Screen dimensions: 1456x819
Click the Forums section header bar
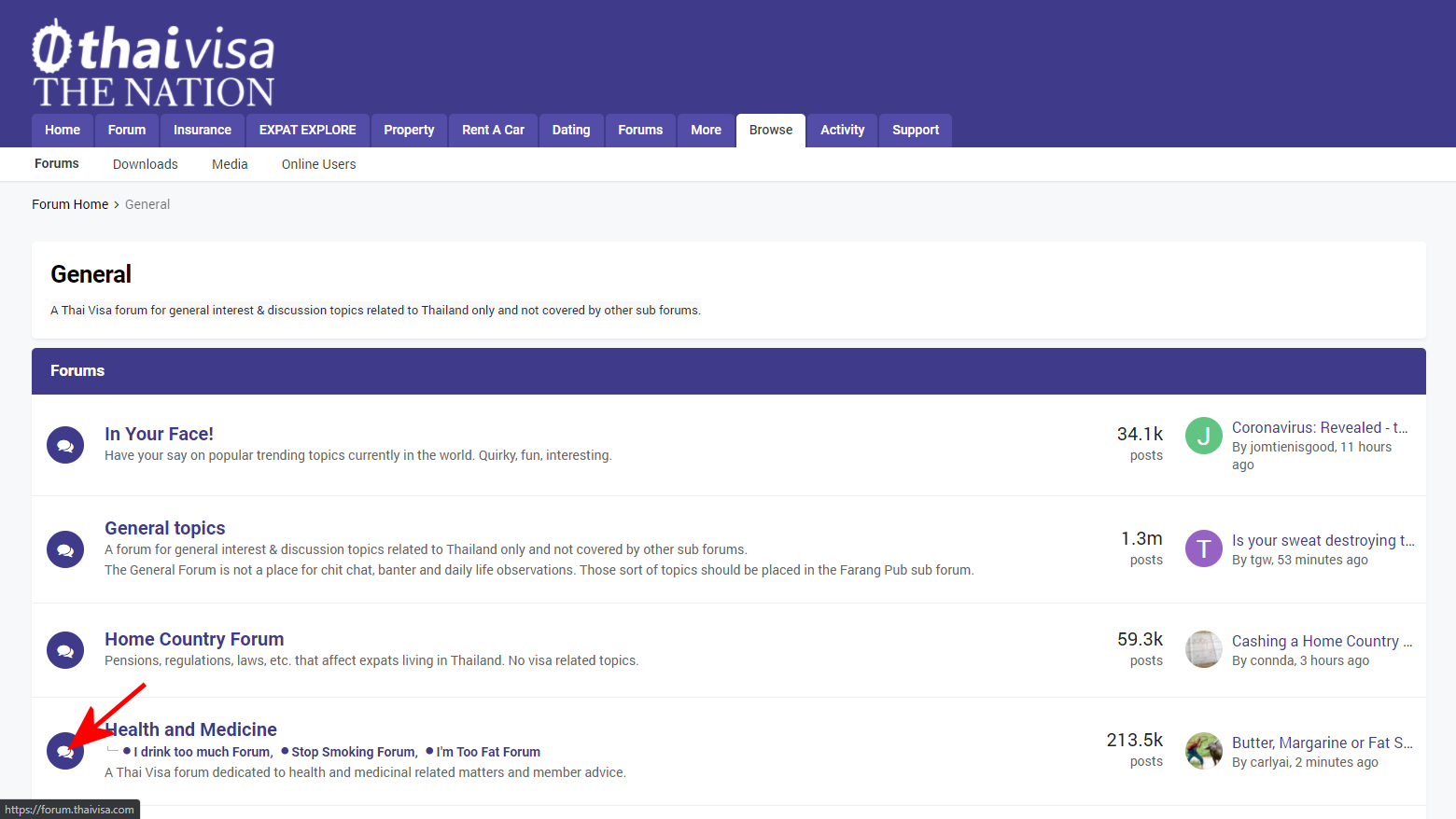(729, 371)
